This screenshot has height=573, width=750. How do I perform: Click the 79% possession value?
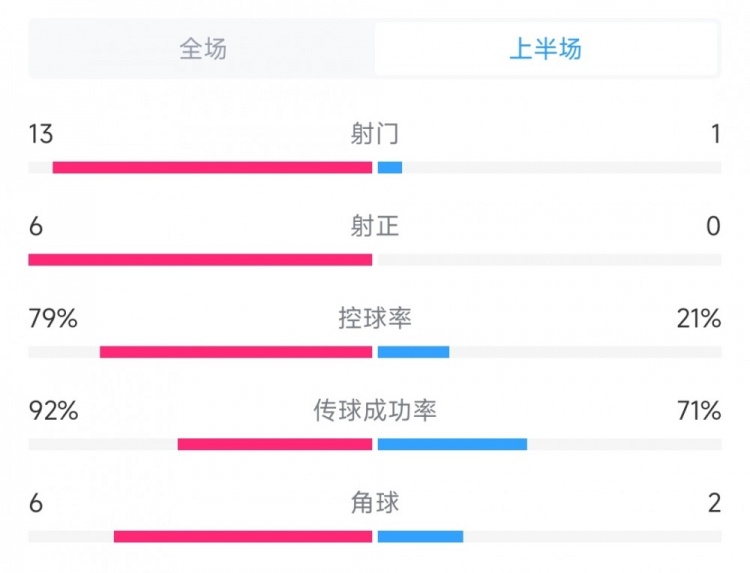(x=53, y=319)
